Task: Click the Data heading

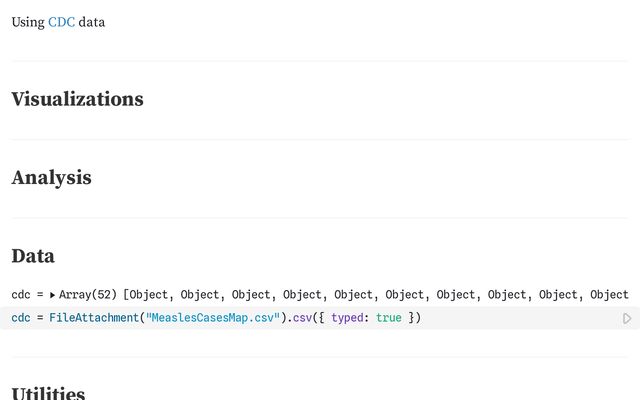Action: [x=33, y=256]
